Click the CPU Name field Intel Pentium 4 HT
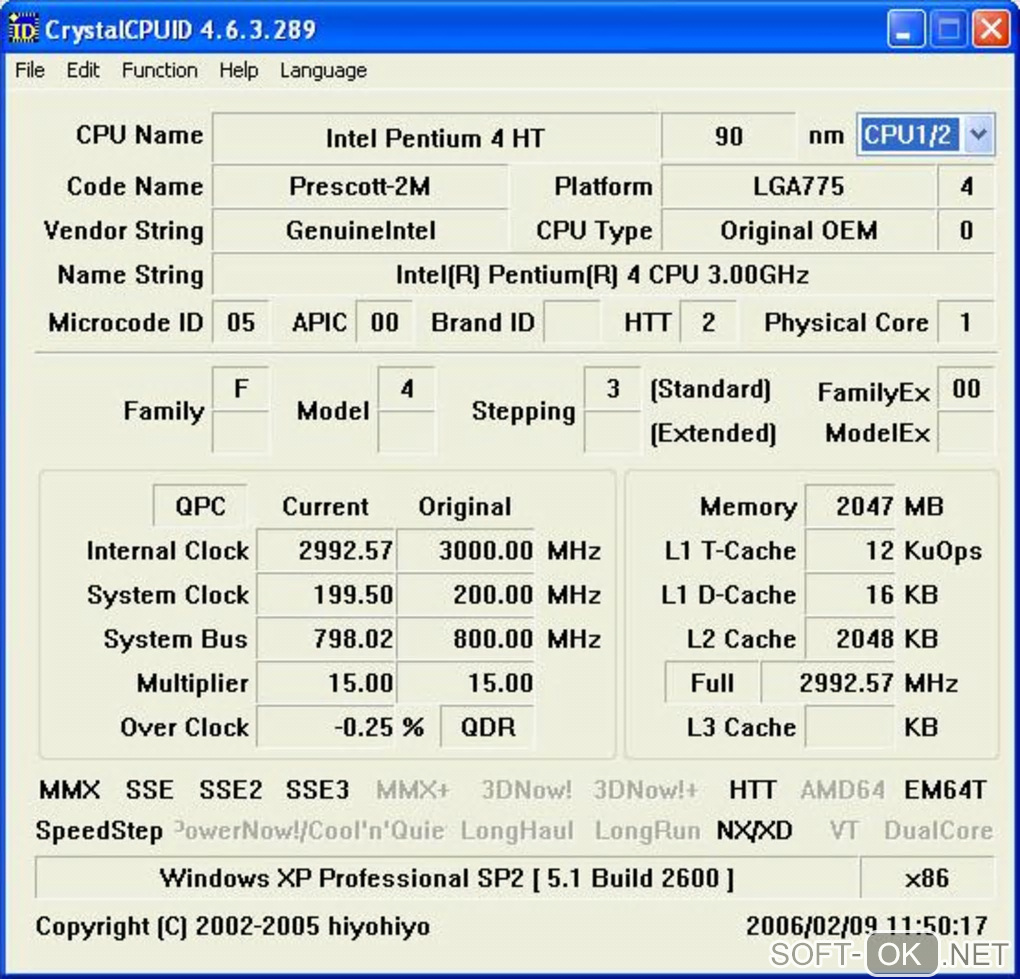 point(435,137)
